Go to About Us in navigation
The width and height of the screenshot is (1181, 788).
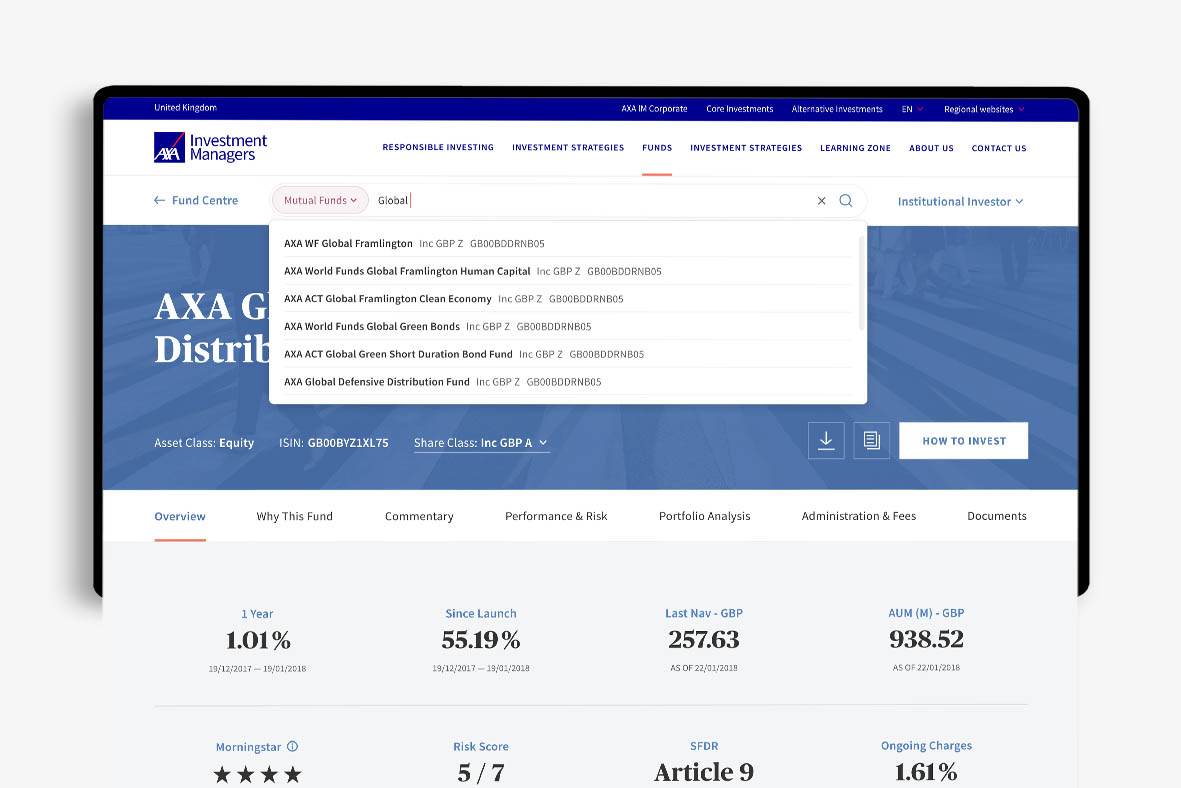click(931, 148)
